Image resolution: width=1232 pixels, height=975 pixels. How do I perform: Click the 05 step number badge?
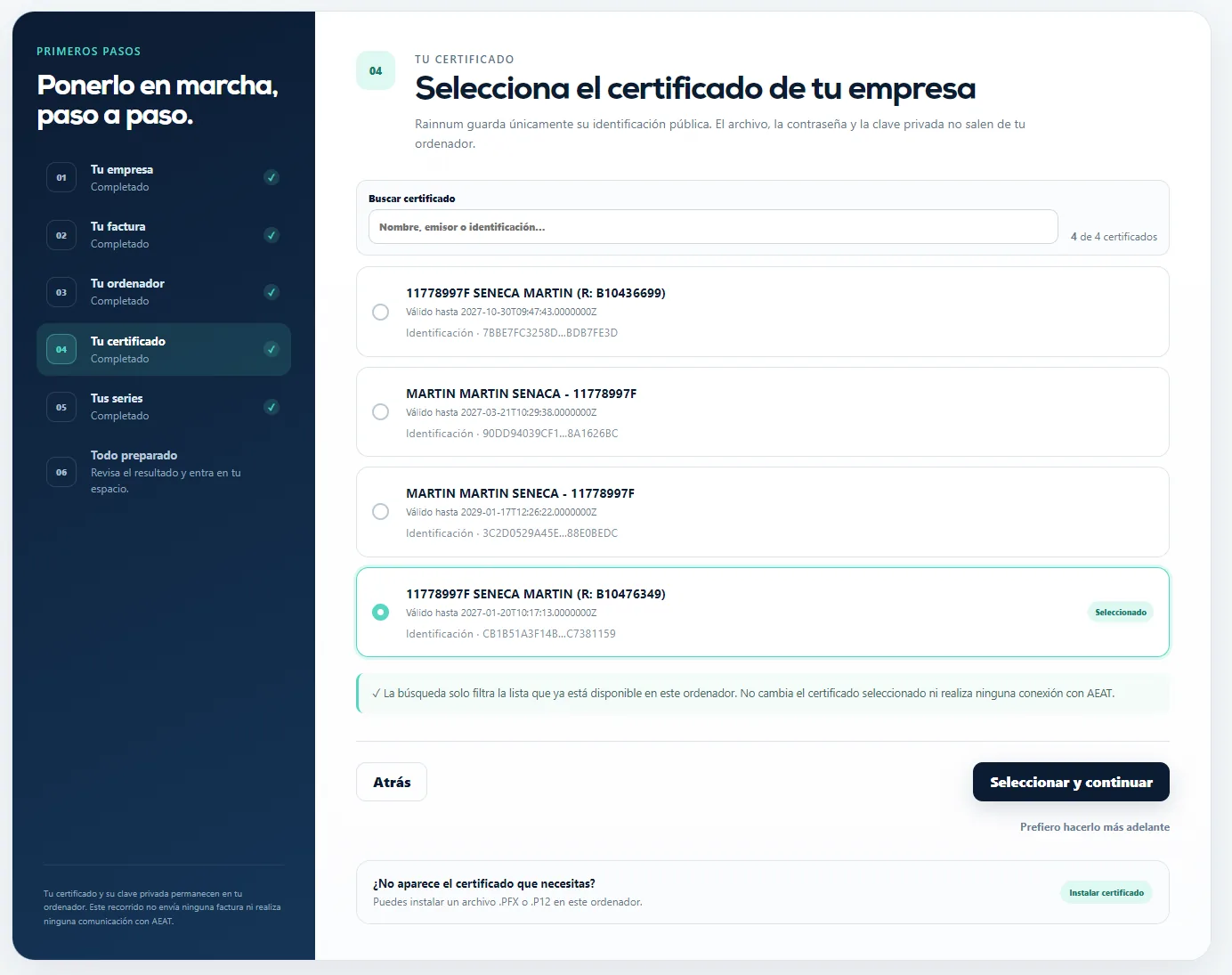(61, 407)
